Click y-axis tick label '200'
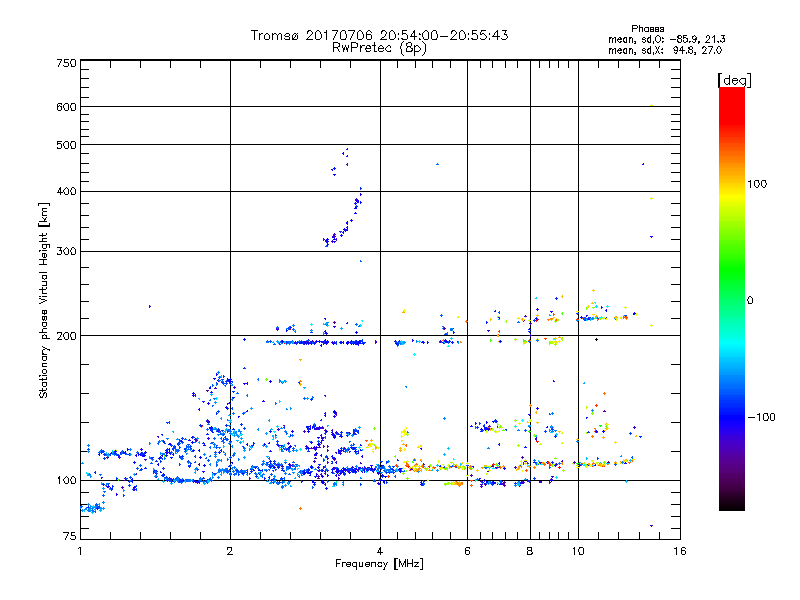The height and width of the screenshot is (600, 800). coord(66,336)
